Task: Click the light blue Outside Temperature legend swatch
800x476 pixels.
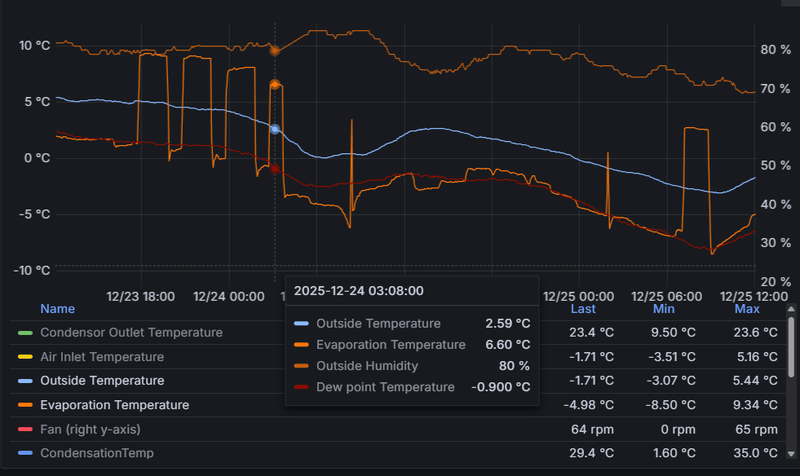Action: (25, 381)
